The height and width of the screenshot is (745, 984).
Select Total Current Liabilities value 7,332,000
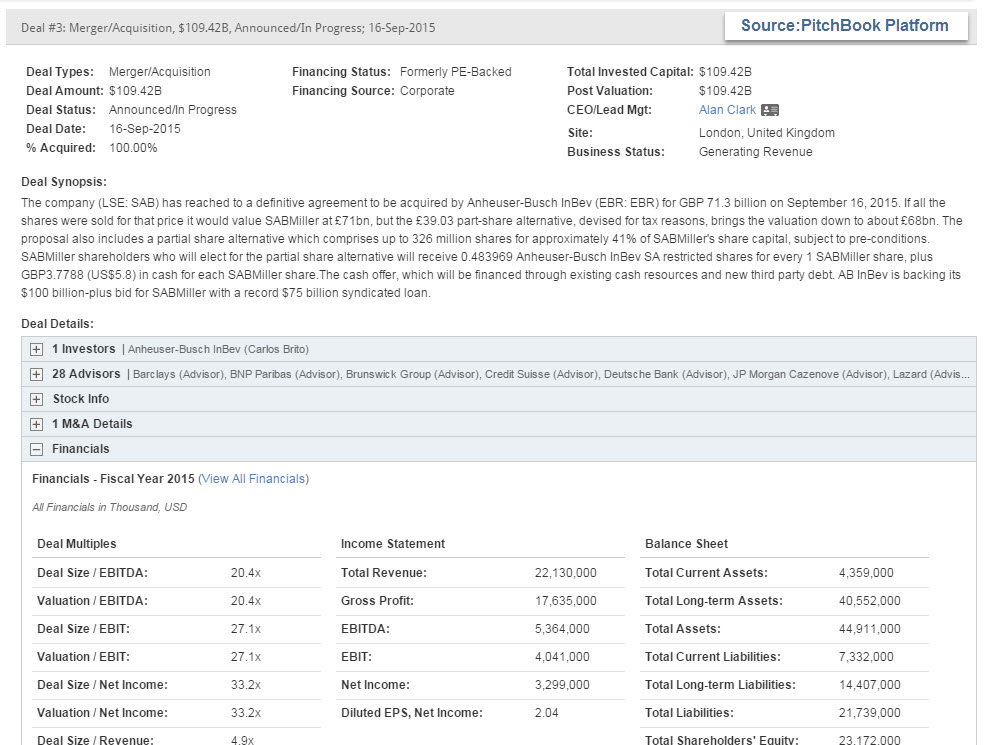pyautogui.click(x=866, y=657)
